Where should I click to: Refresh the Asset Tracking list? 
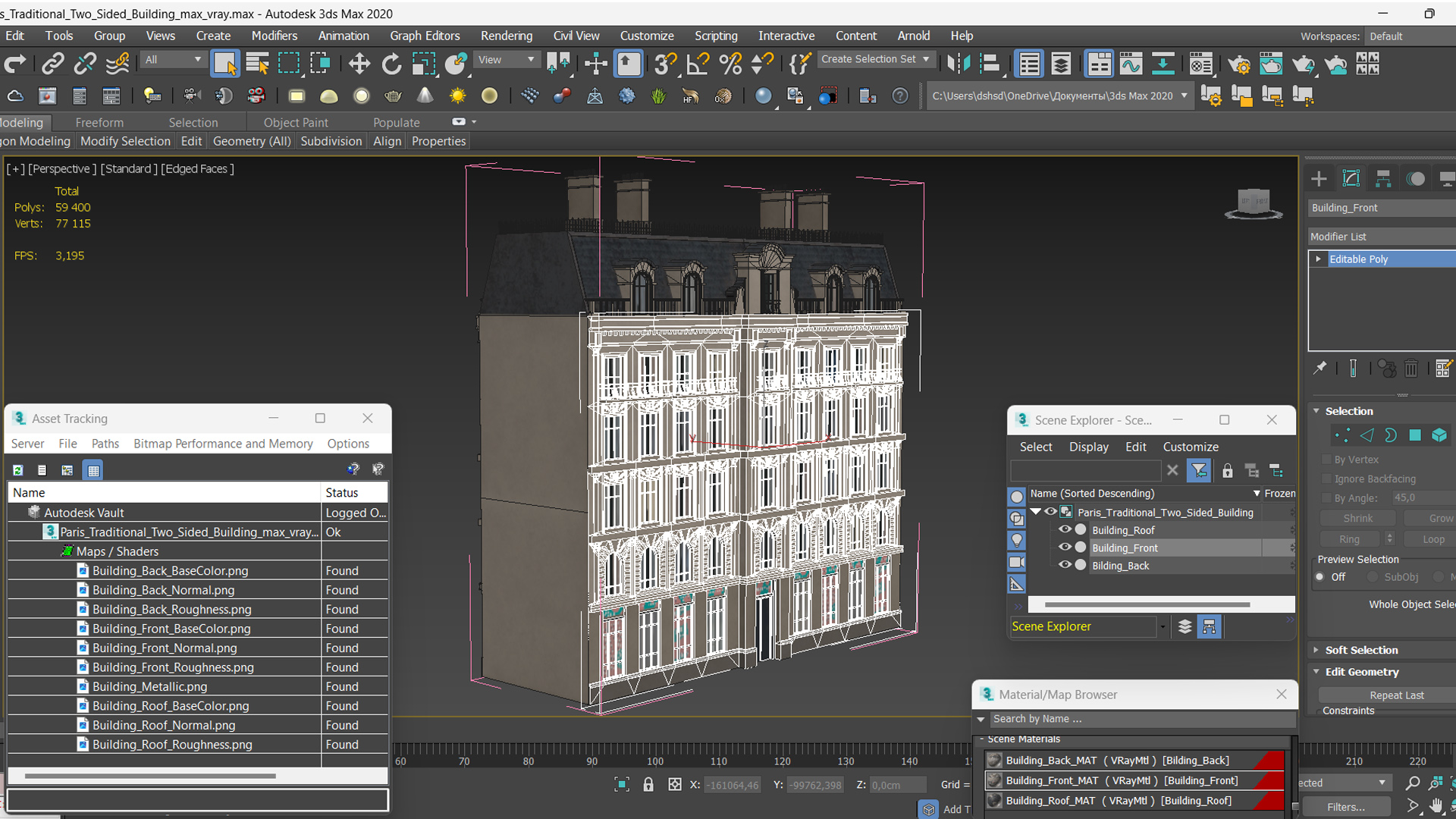18,470
